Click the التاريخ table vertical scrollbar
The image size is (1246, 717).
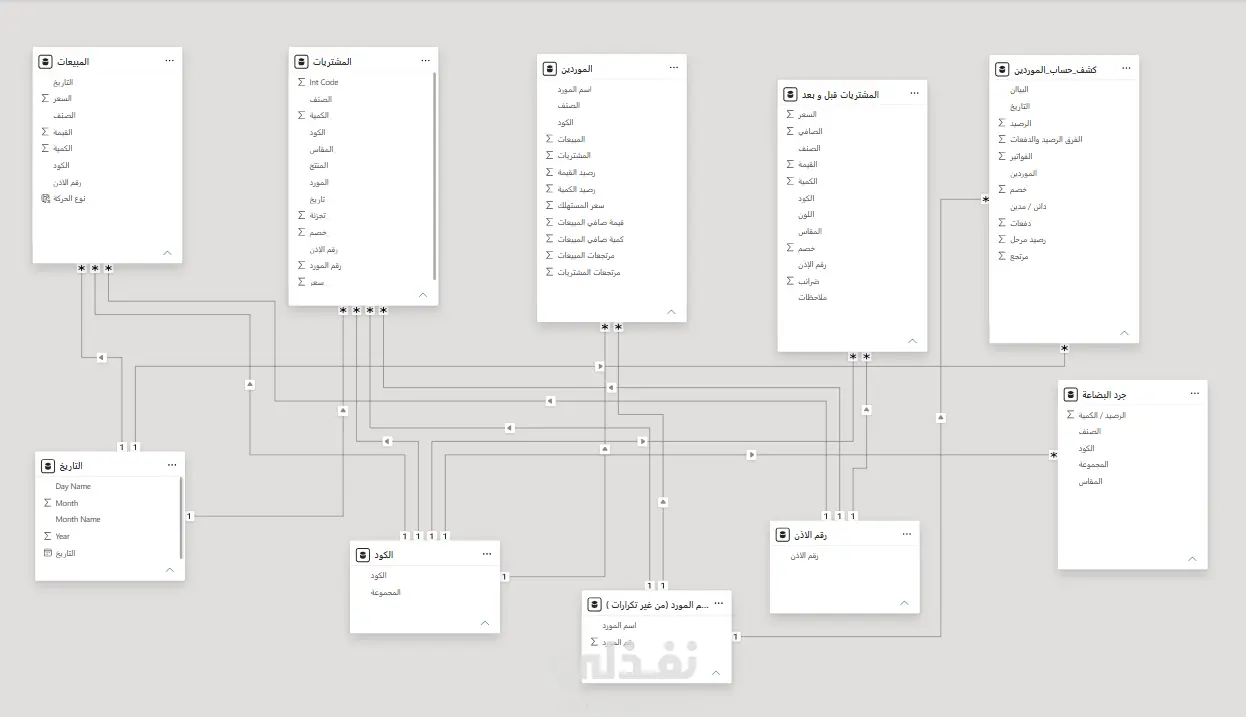pos(181,518)
